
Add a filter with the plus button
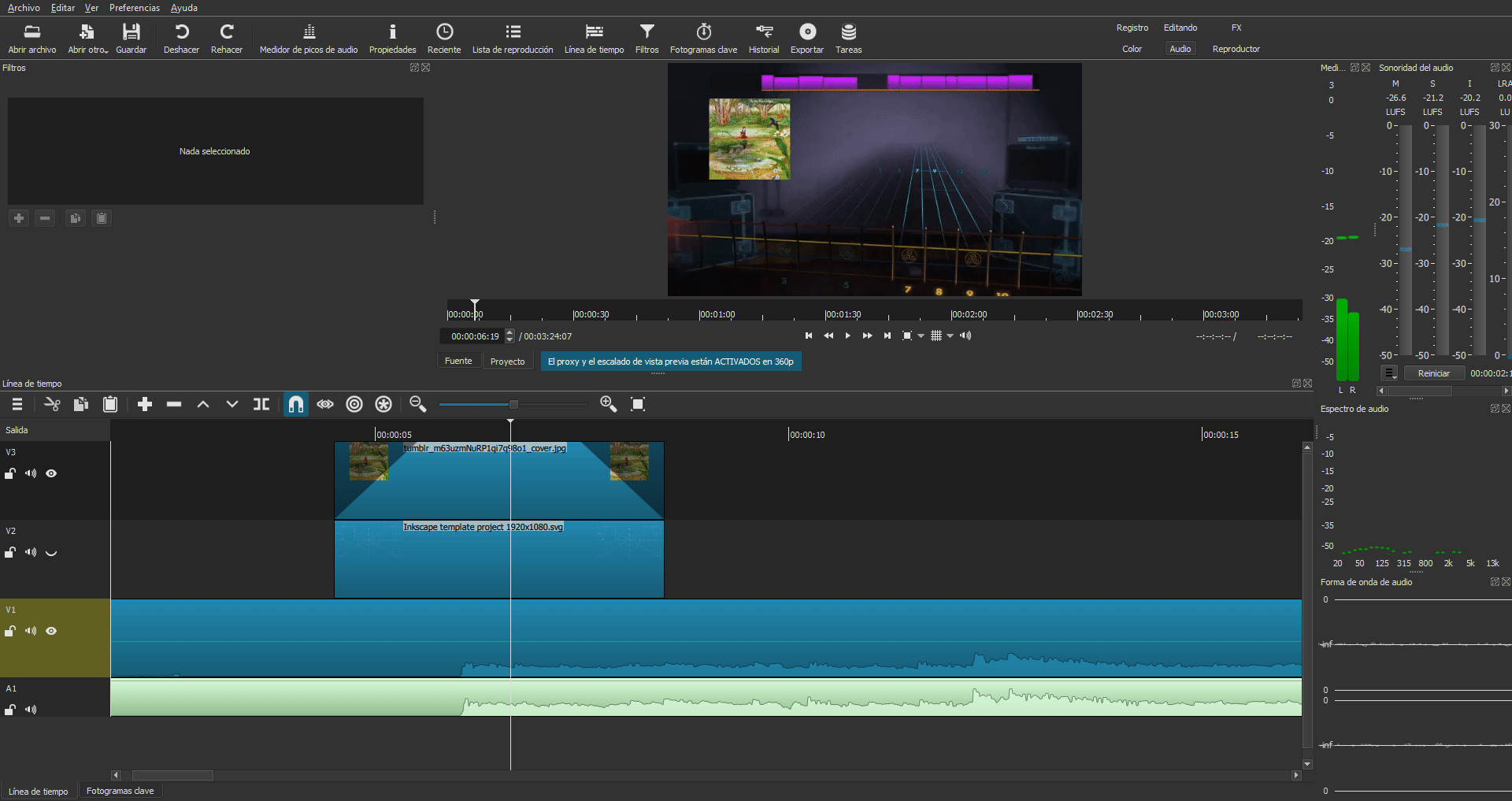click(x=19, y=218)
